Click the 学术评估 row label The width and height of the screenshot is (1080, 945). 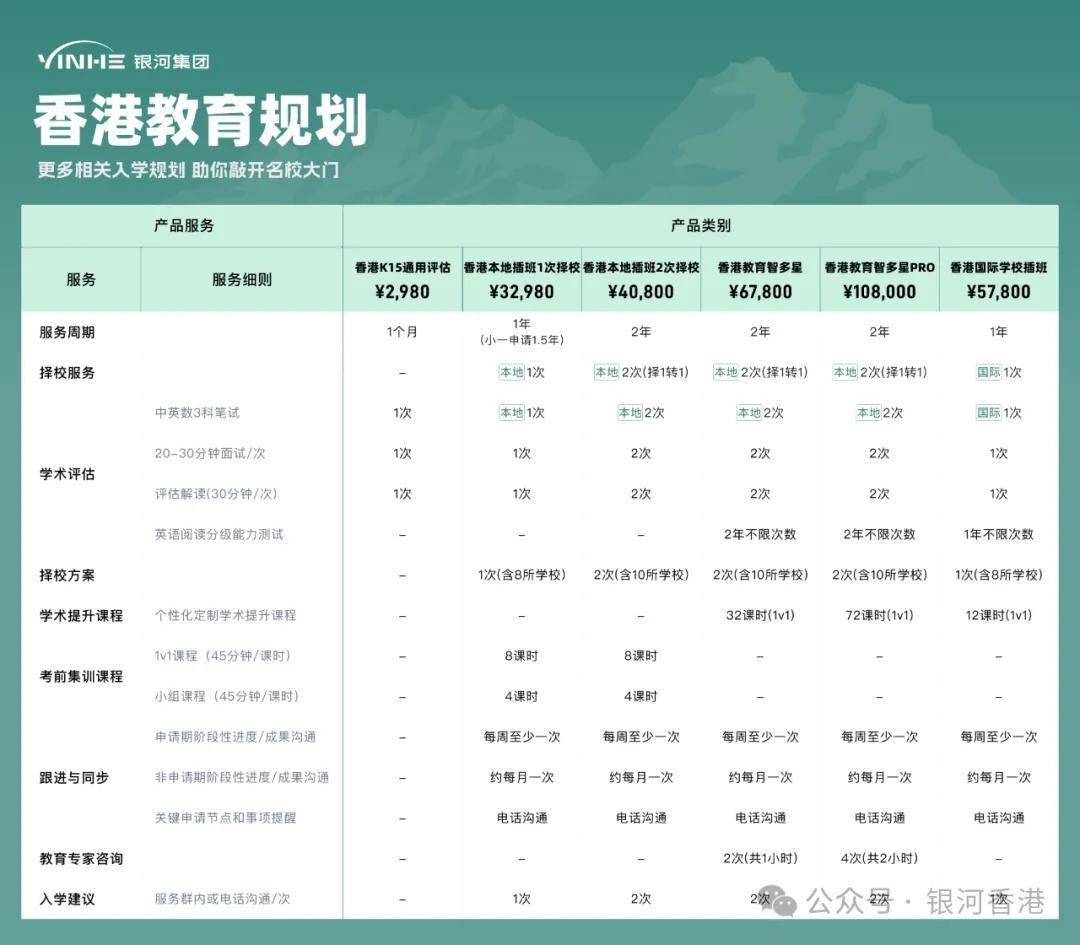(67, 474)
